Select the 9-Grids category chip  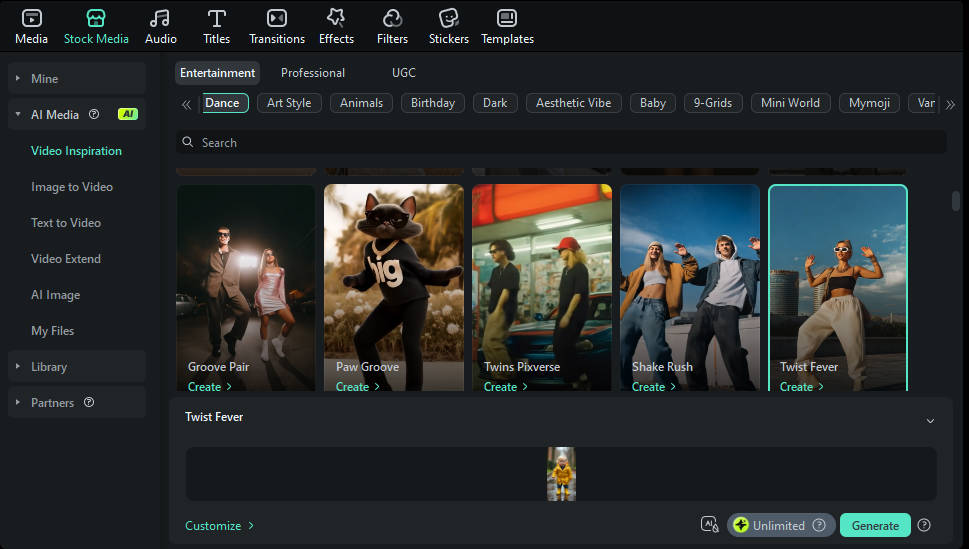(x=713, y=103)
